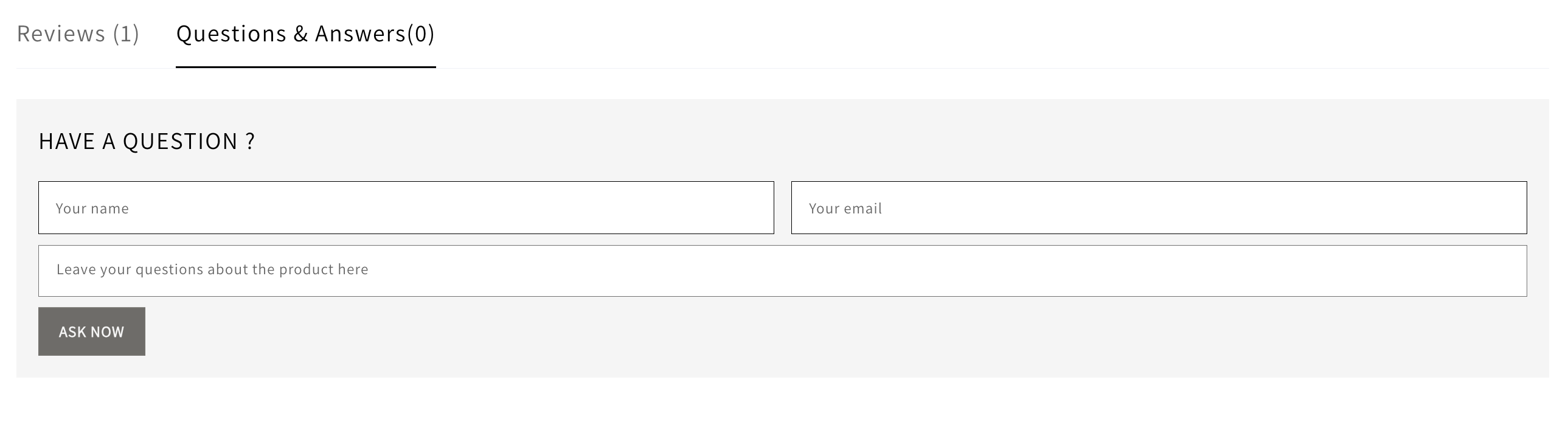The width and height of the screenshot is (1568, 422).
Task: Click the word QUESTION in the form heading
Action: pyautogui.click(x=180, y=141)
